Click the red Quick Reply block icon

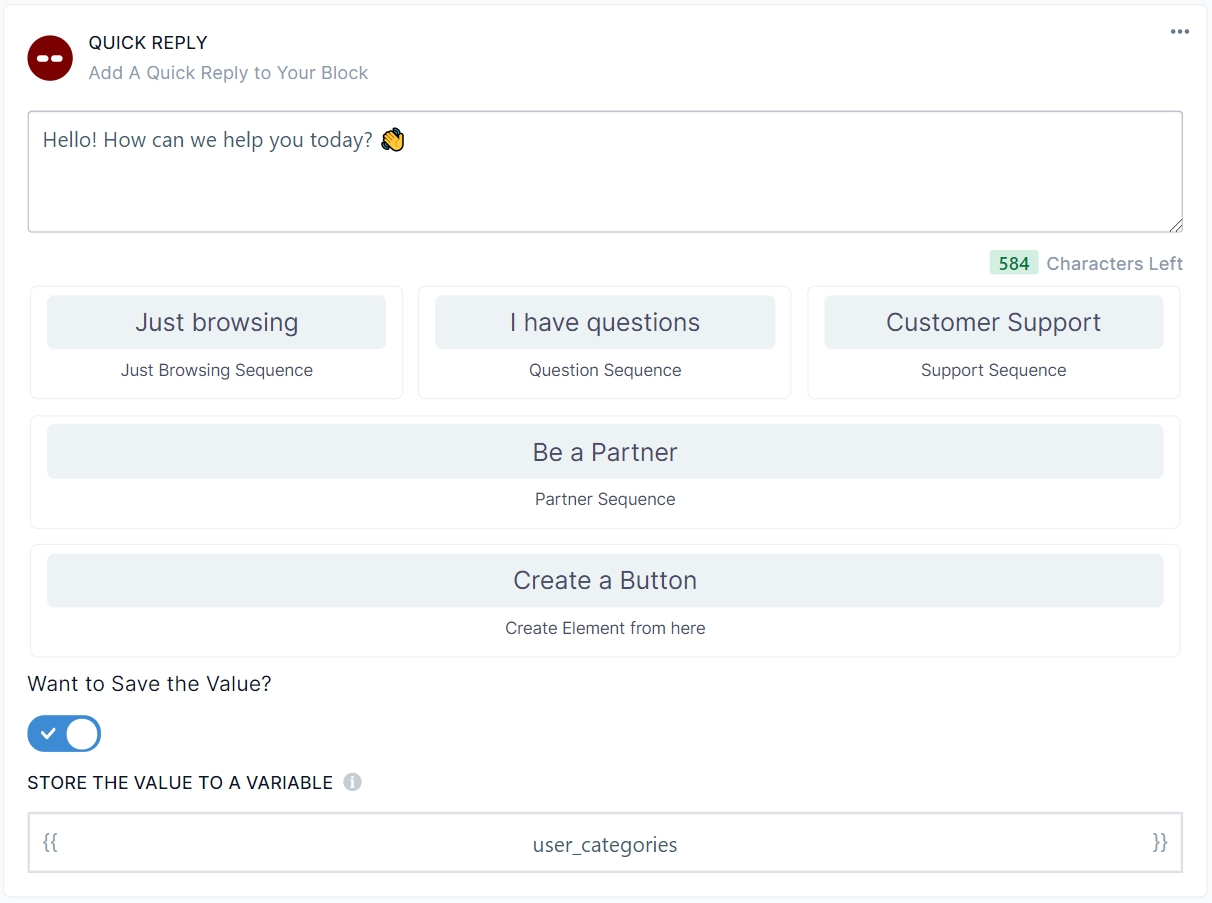coord(50,58)
